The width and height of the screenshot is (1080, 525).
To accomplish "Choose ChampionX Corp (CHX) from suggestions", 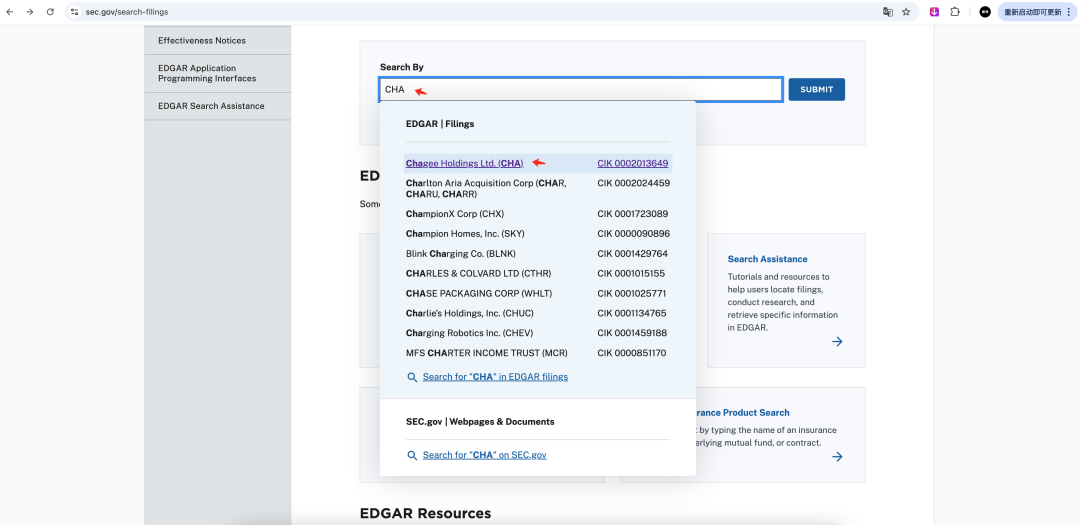I will (455, 214).
